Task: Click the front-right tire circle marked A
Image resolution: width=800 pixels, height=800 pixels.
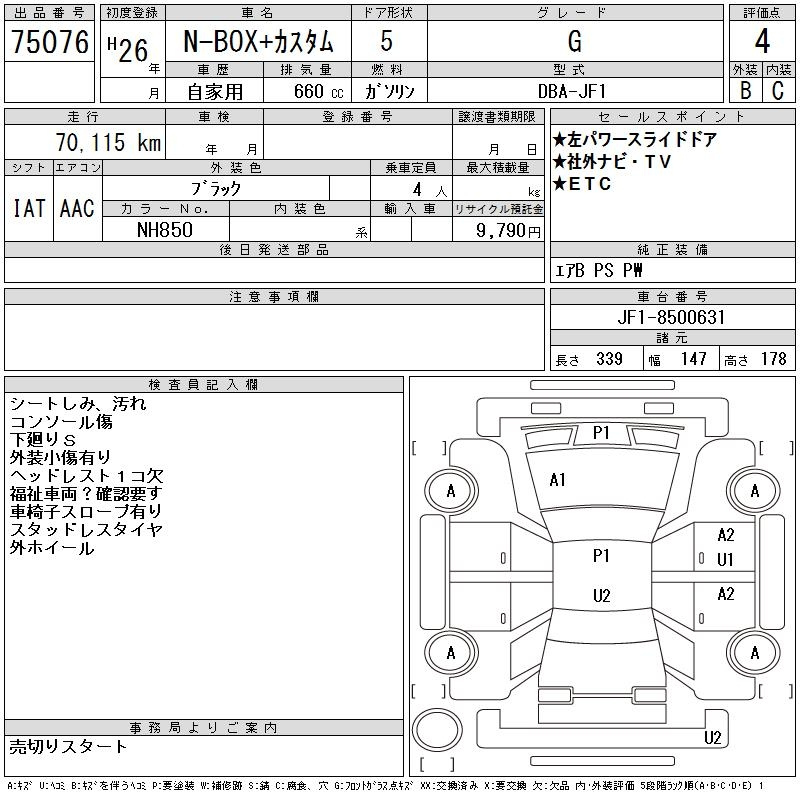Action: coord(754,491)
